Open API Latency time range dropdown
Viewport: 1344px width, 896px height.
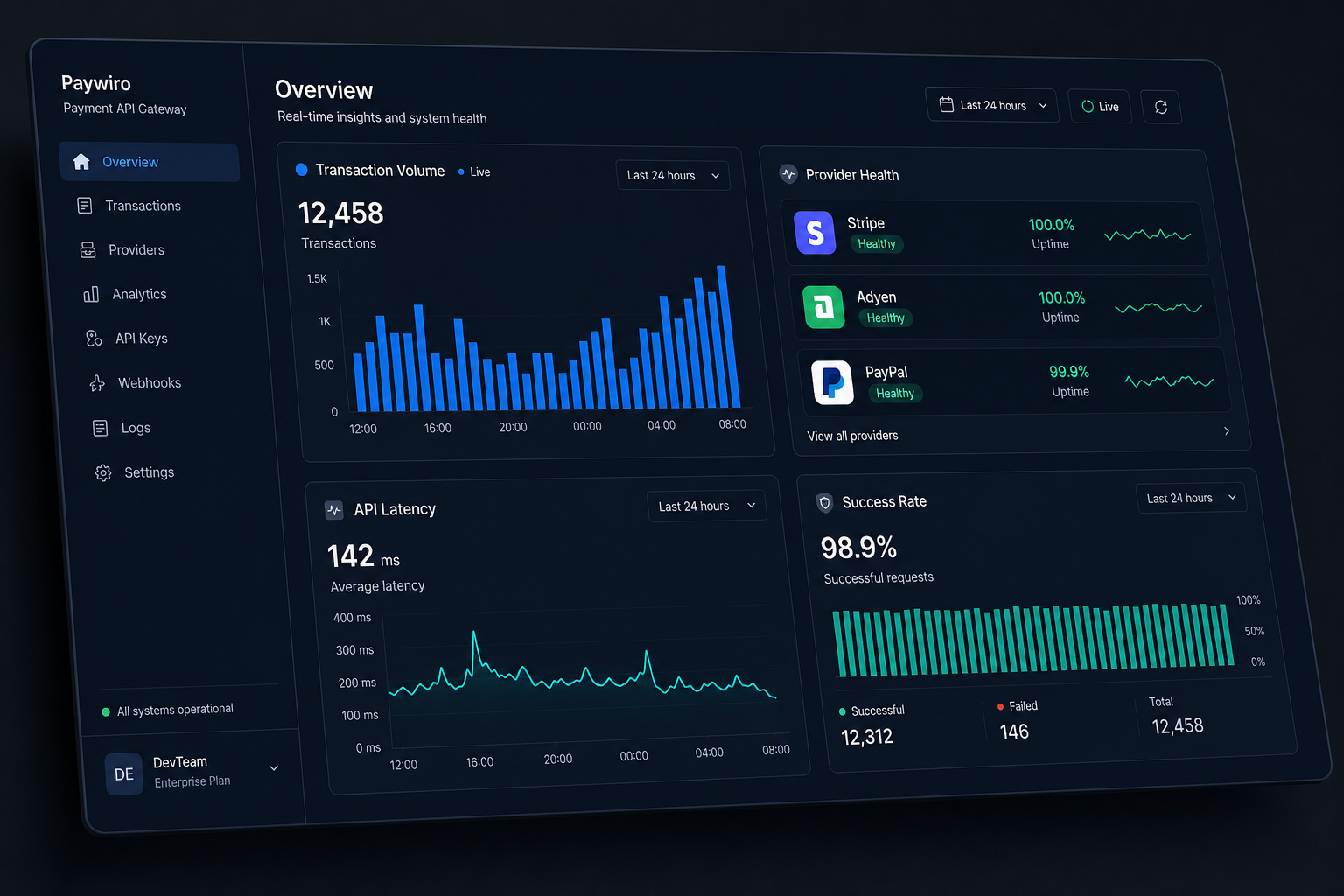[x=707, y=506]
